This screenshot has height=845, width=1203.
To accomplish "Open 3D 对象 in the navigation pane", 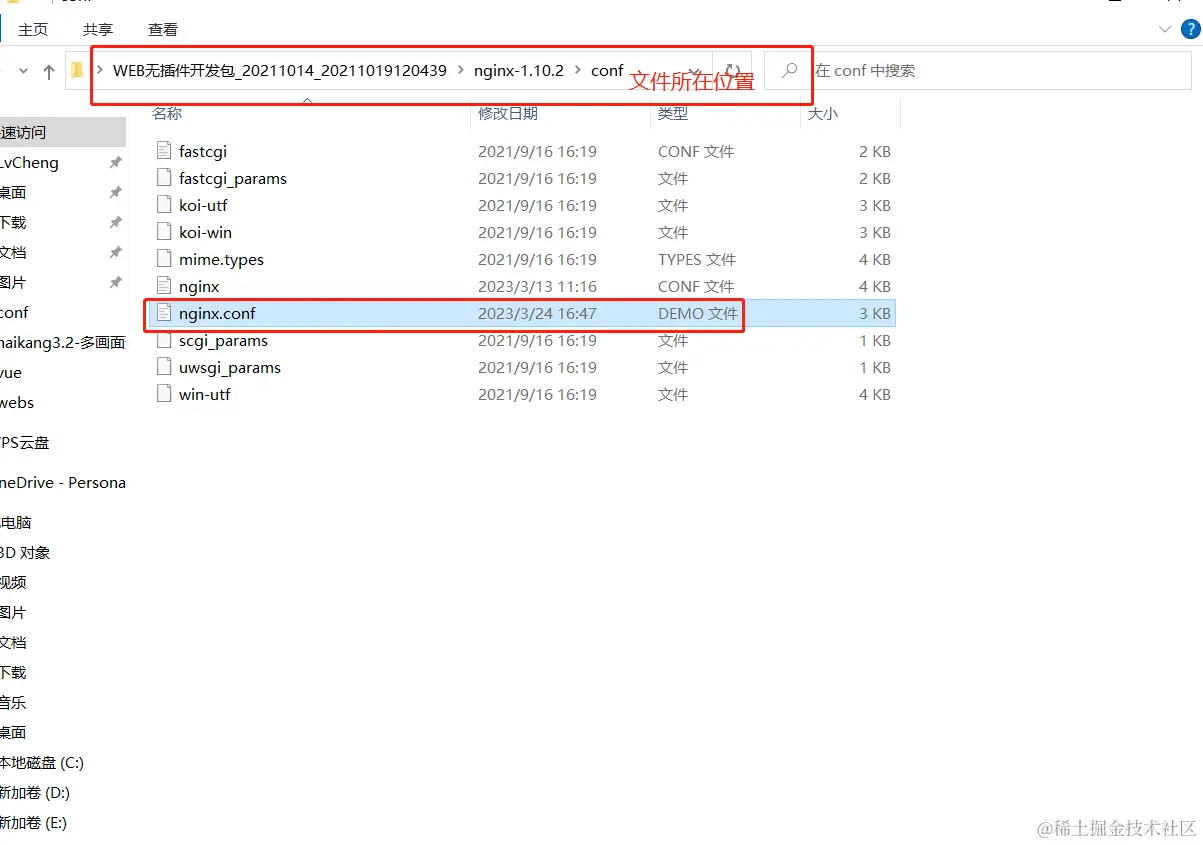I will pos(25,552).
